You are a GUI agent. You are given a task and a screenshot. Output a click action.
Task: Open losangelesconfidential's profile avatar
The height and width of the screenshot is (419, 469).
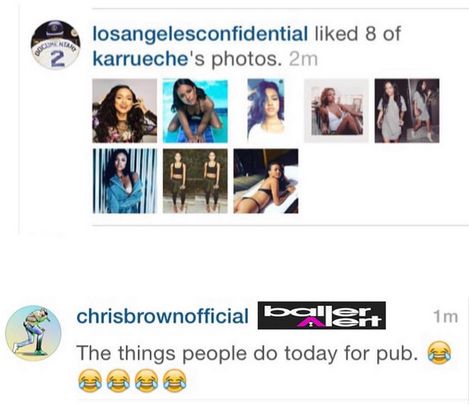(55, 45)
